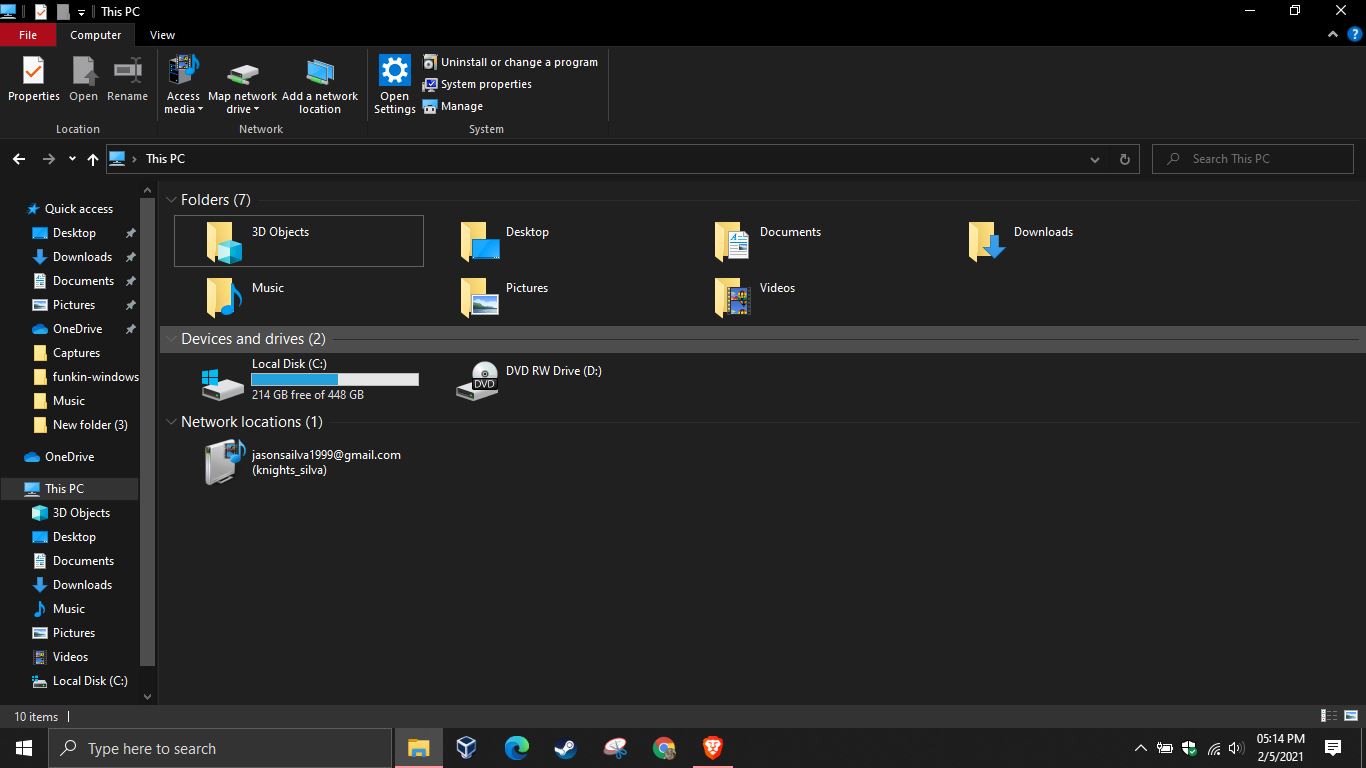Switch to the Computer ribbon tab

96,34
